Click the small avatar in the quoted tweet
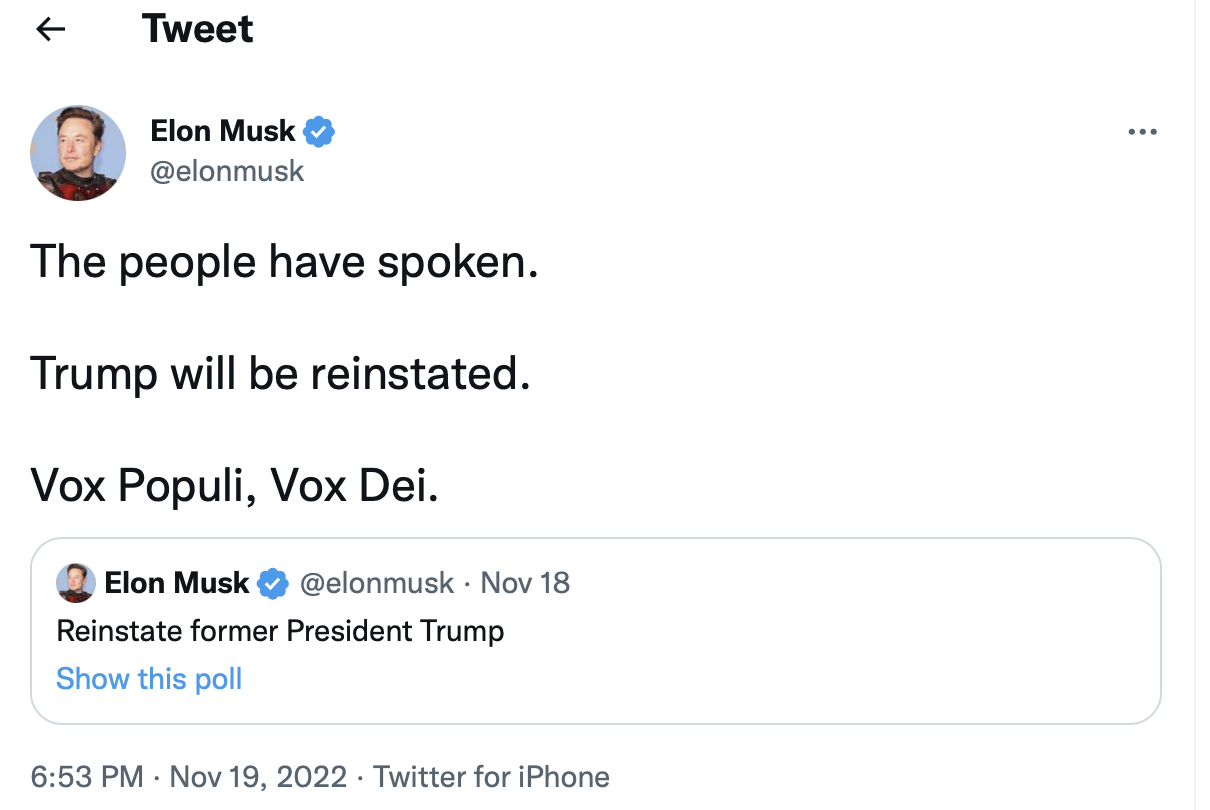Screen dimensions: 1210x810 coord(76,583)
